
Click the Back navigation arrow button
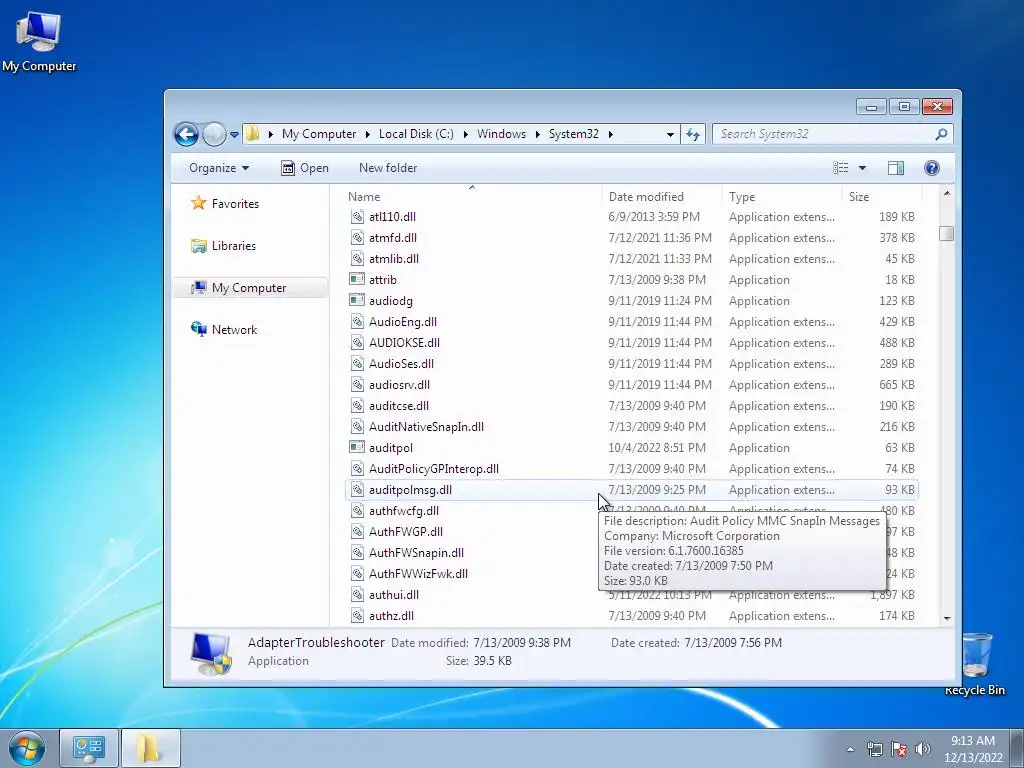pos(186,135)
